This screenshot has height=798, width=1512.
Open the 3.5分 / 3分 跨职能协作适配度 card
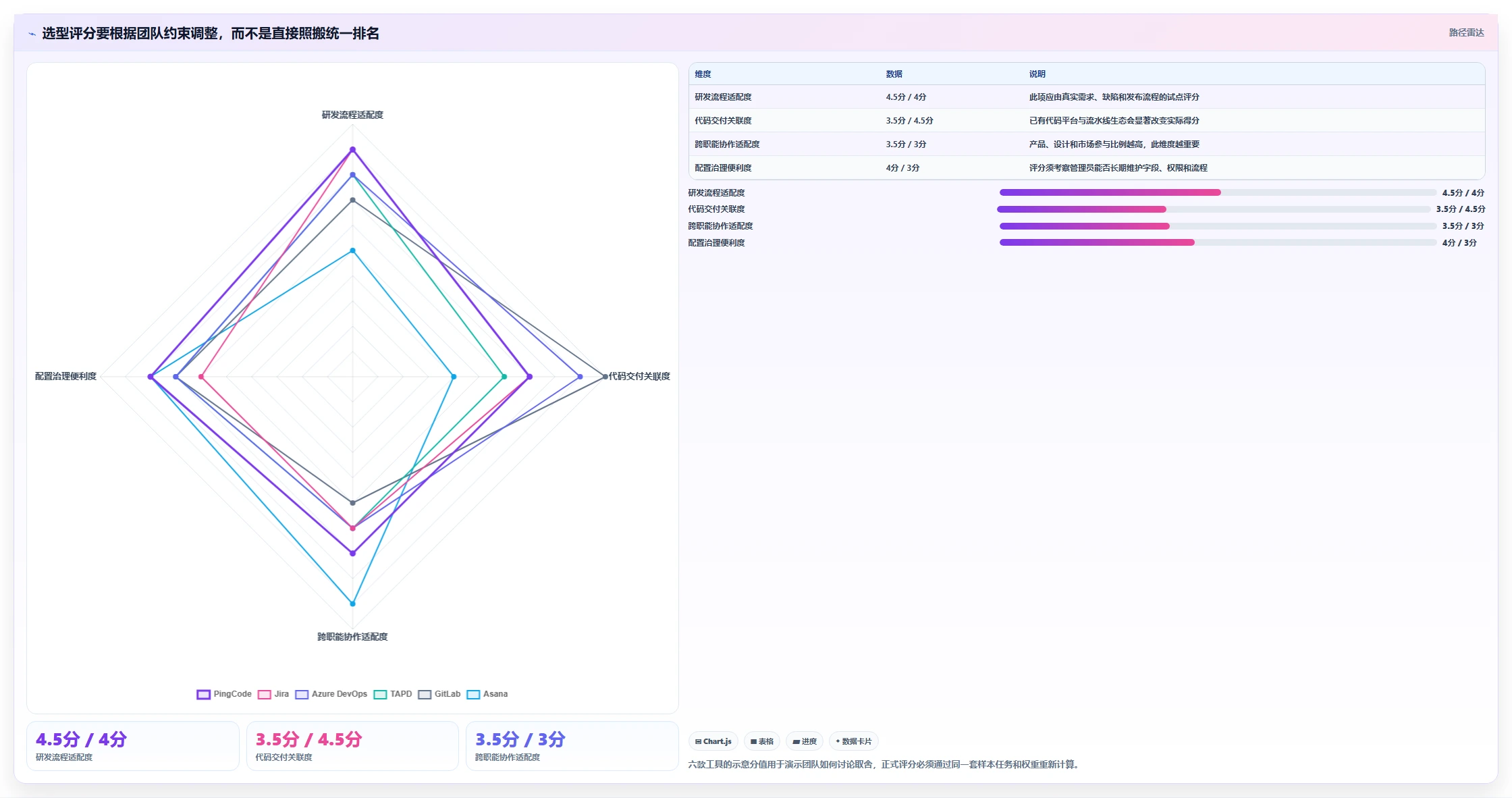572,746
